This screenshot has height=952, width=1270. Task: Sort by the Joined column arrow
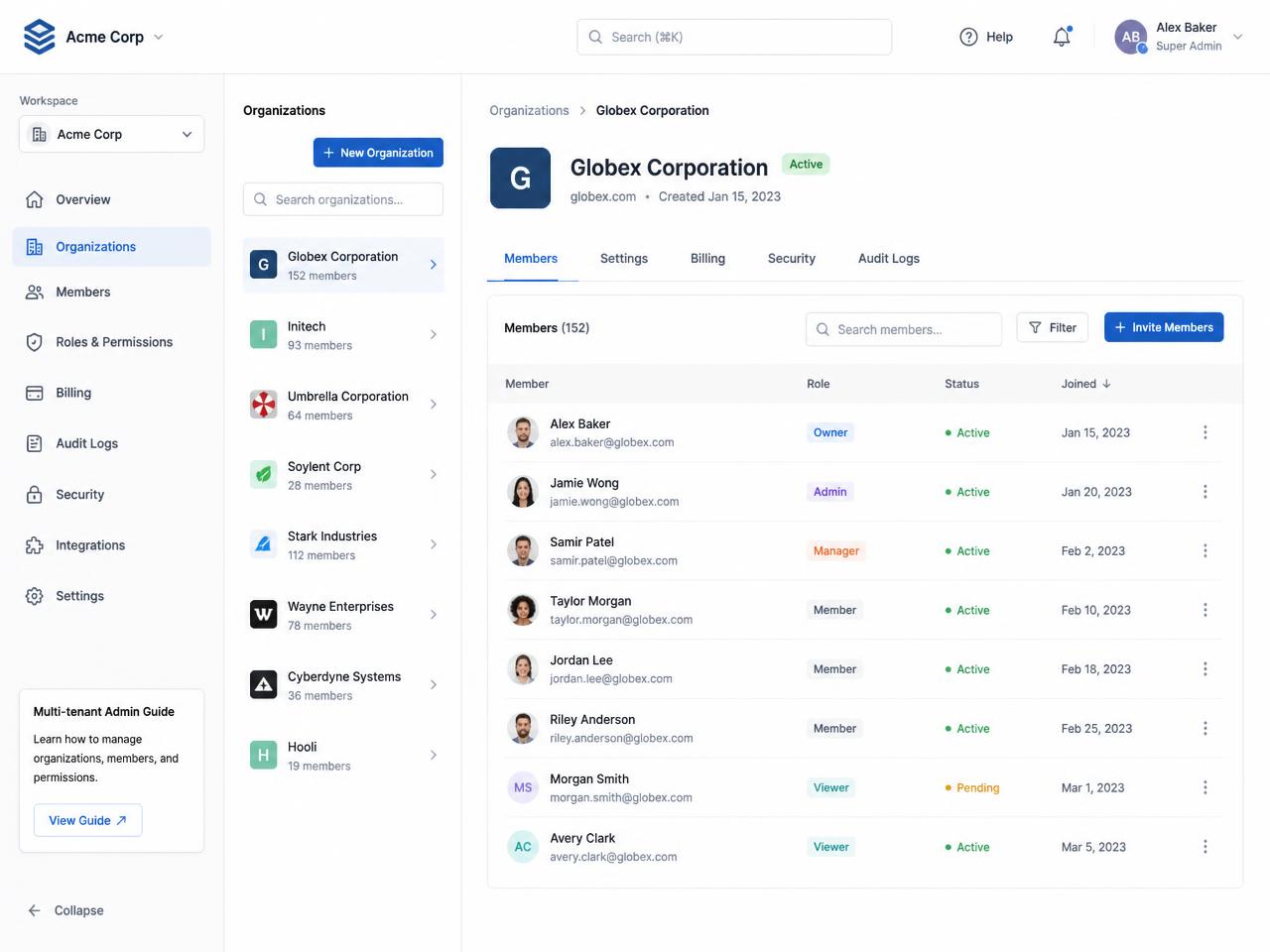(x=1106, y=384)
